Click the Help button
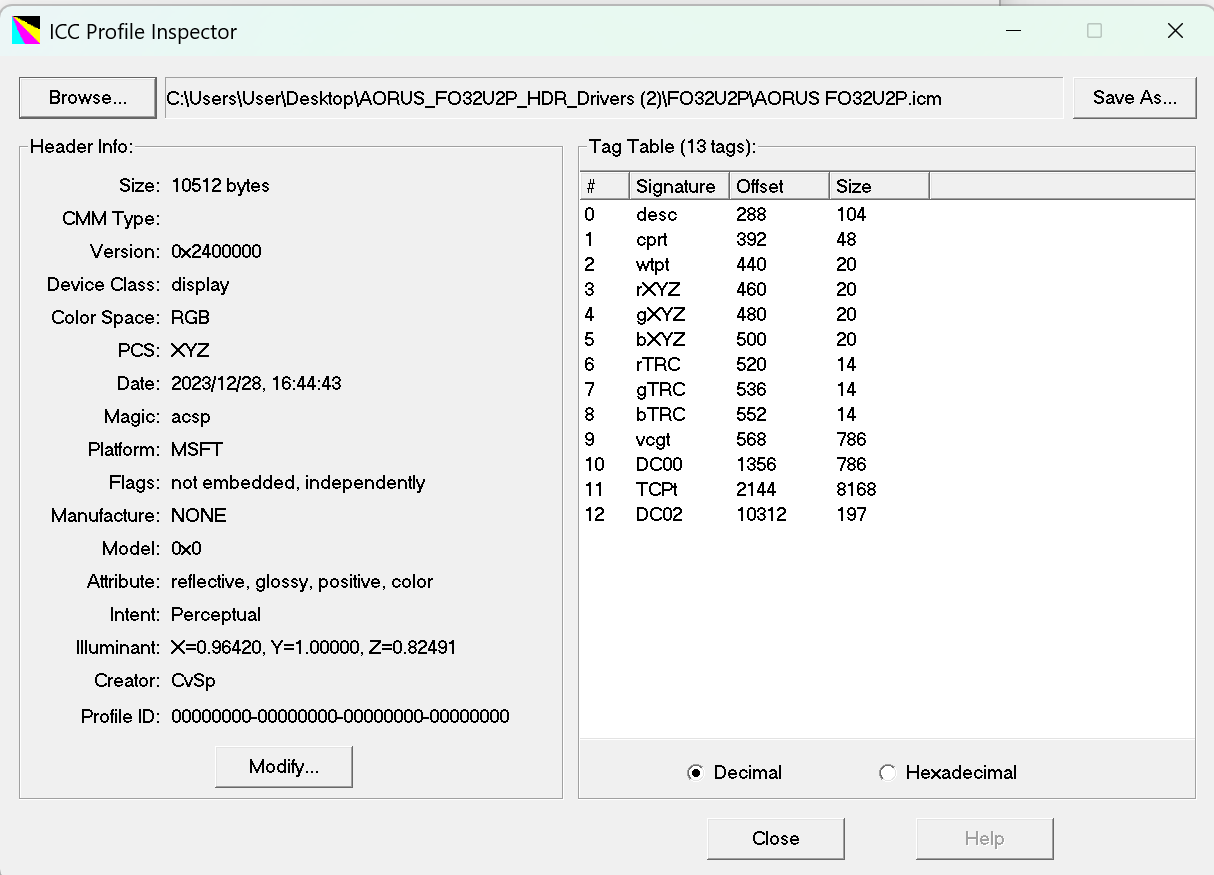 (984, 838)
